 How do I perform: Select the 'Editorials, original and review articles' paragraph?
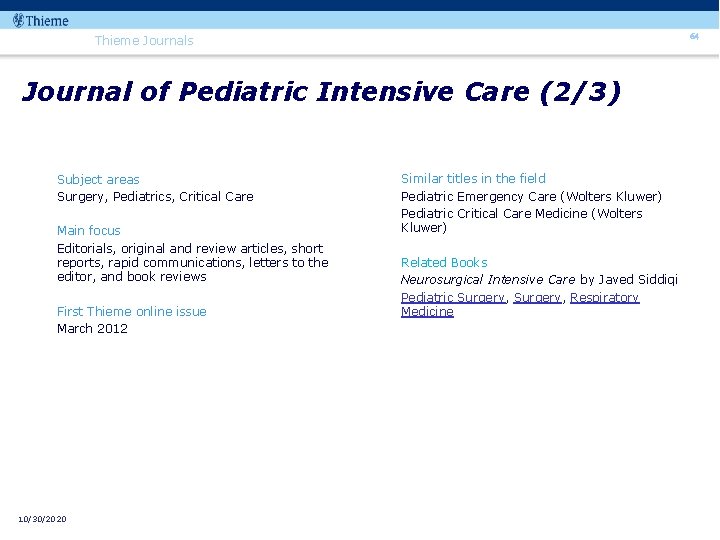coord(193,263)
